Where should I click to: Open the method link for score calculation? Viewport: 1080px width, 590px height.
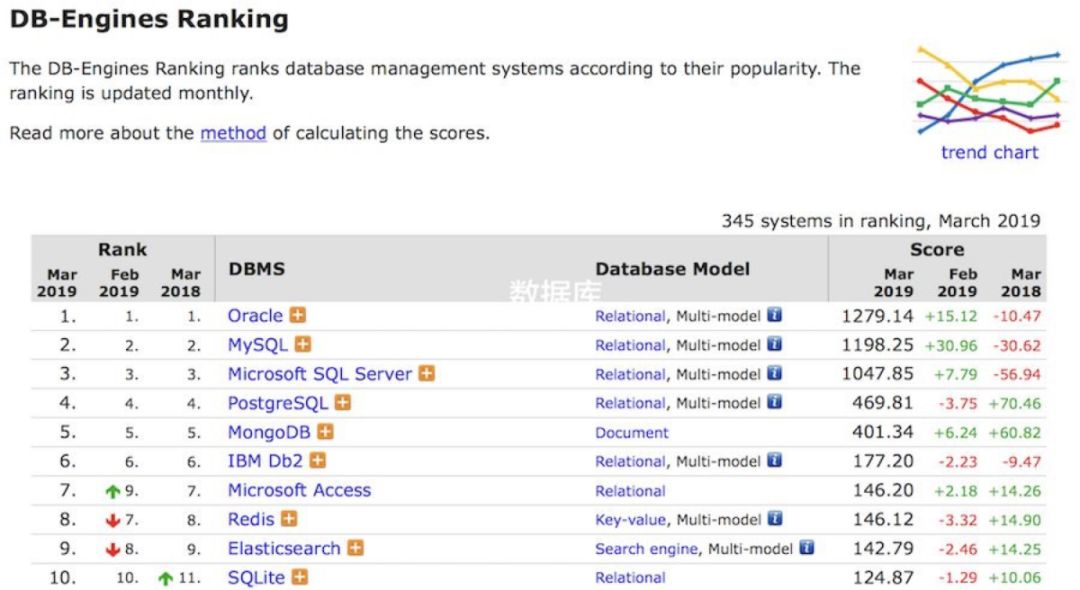(x=233, y=133)
